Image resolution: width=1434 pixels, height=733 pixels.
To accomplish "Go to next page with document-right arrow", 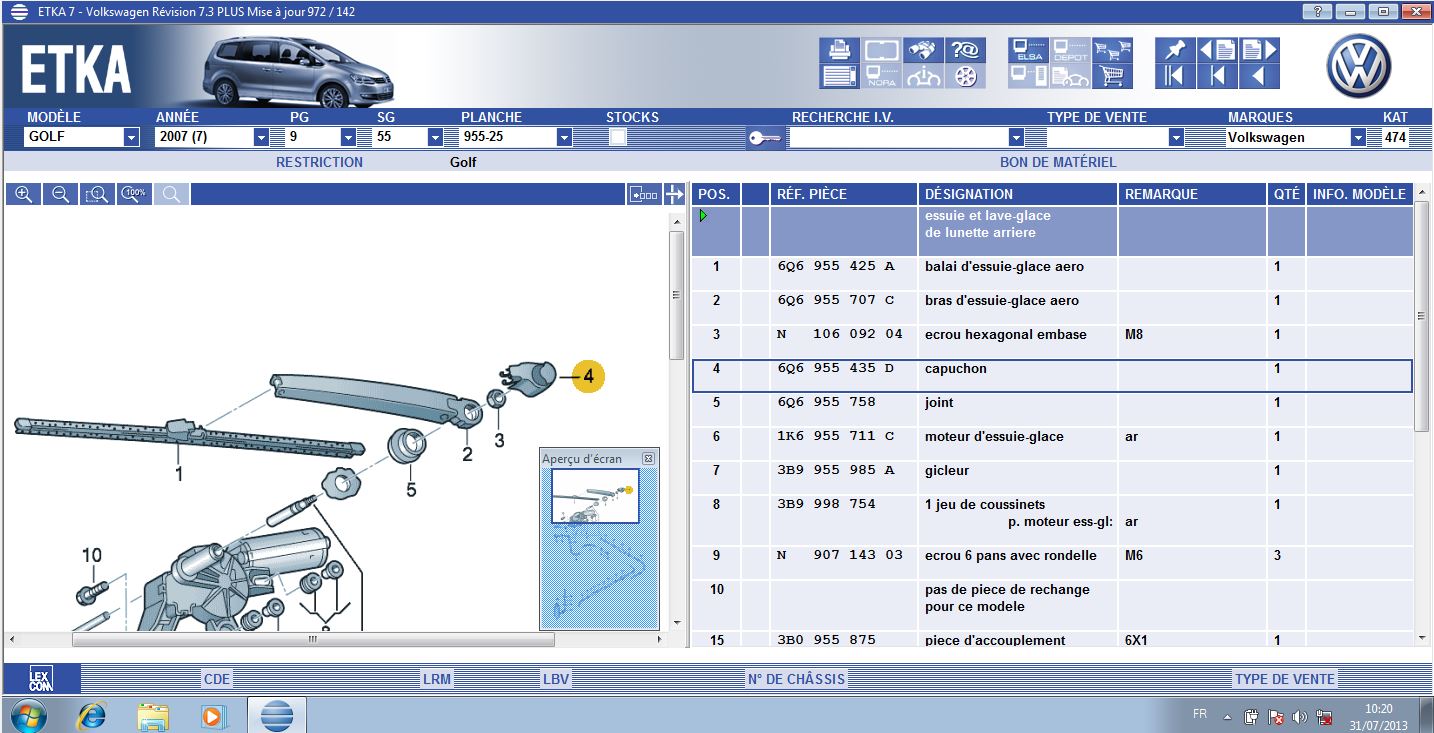I will pos(1259,50).
